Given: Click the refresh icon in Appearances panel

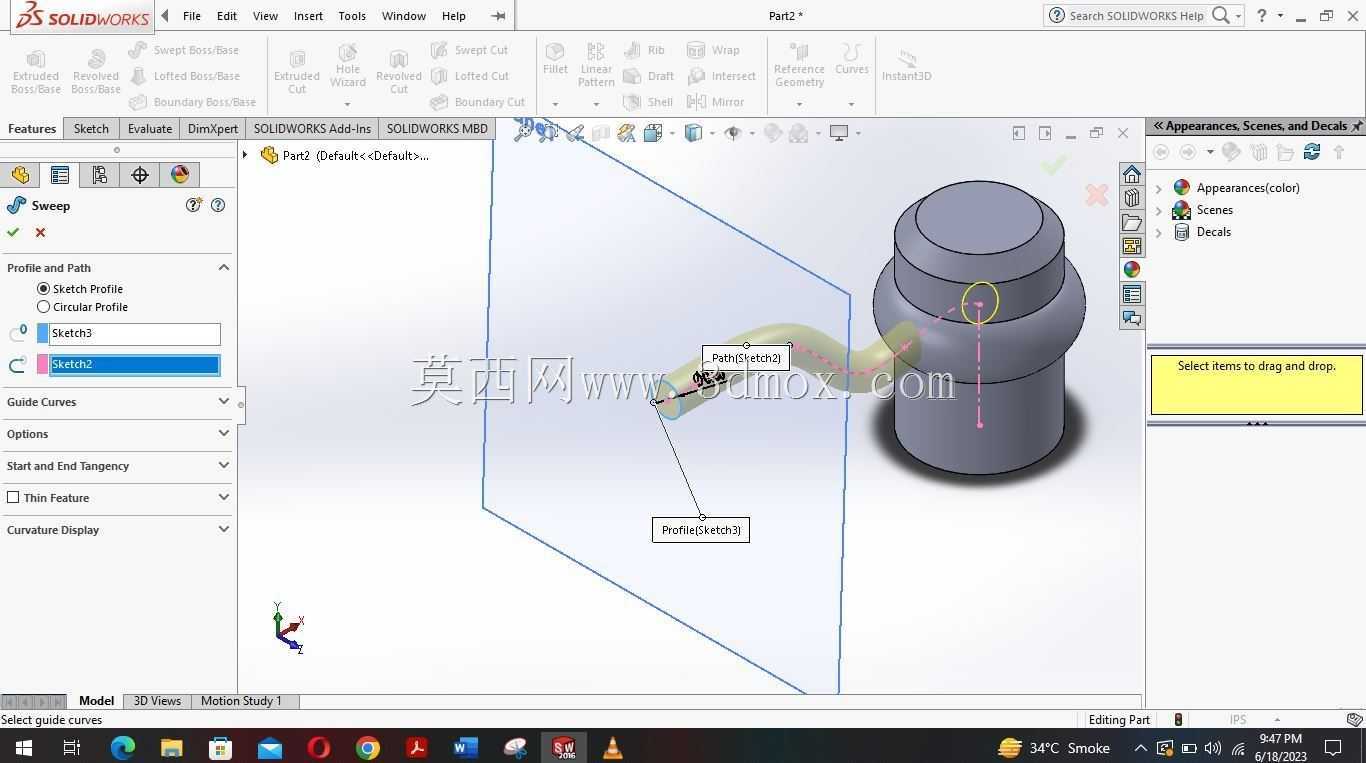Looking at the screenshot, I should point(1312,152).
